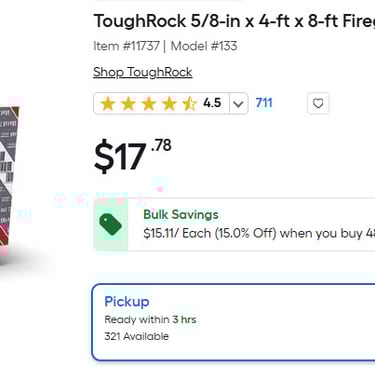Click the half-filled fifth rating star
Screen dimensions: 375x366
point(190,104)
